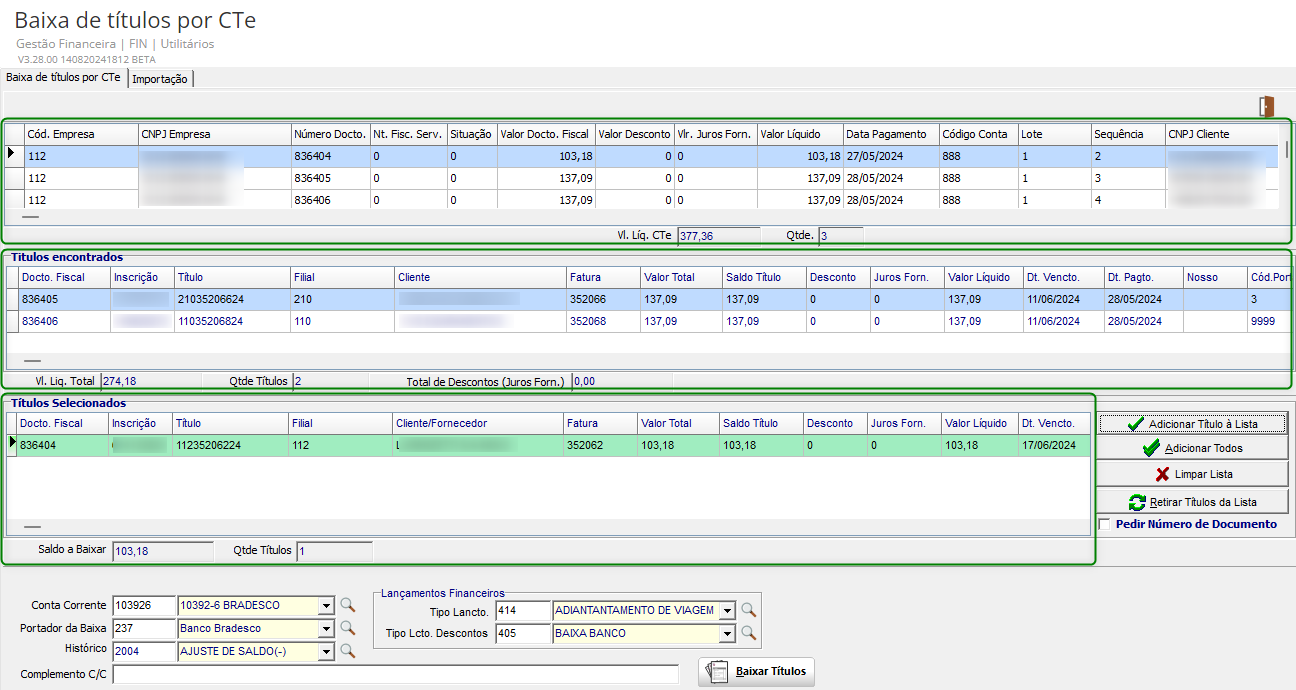This screenshot has height=690, width=1296.
Task: Enable Pedir Número de Documento checkbox
Action: click(1104, 524)
